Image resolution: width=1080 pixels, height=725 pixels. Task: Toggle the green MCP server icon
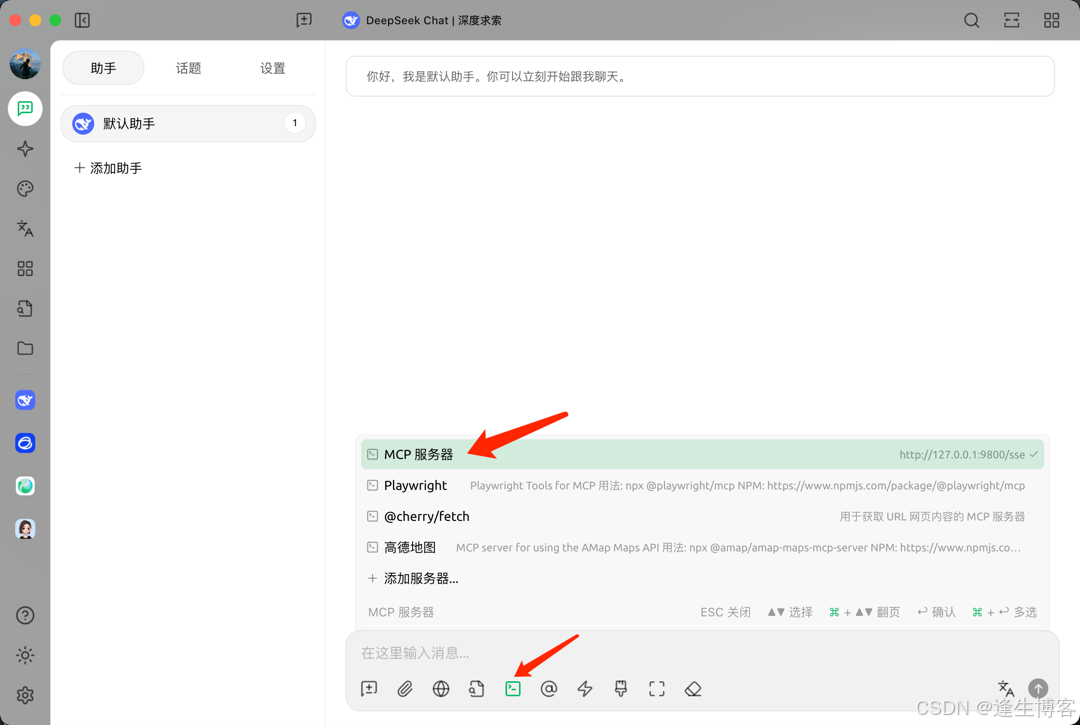point(513,689)
